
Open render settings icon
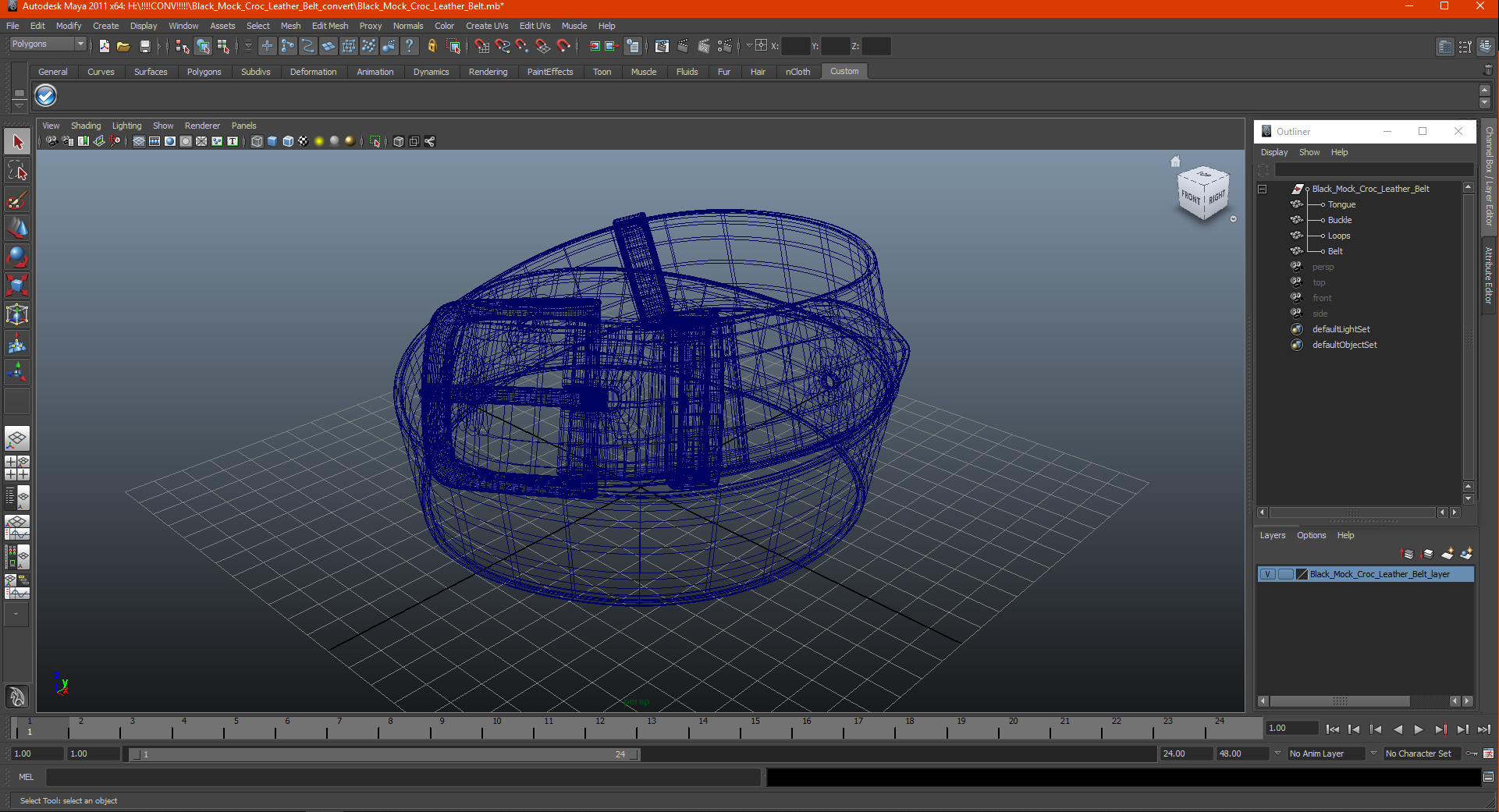coord(724,46)
